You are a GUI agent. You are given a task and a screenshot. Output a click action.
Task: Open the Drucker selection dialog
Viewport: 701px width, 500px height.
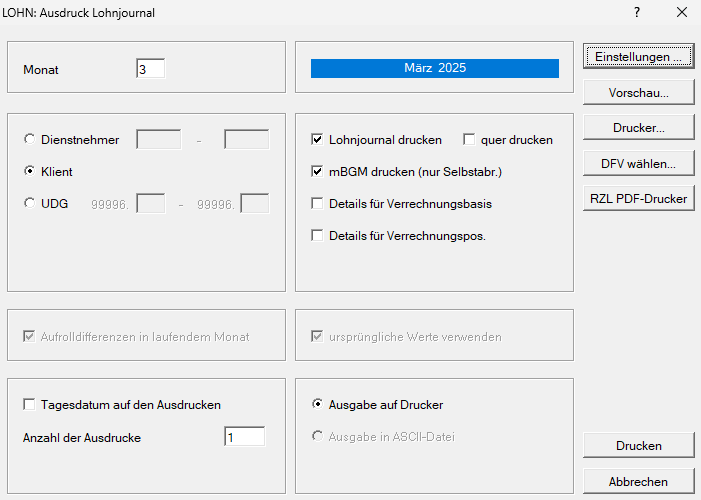pyautogui.click(x=638, y=128)
